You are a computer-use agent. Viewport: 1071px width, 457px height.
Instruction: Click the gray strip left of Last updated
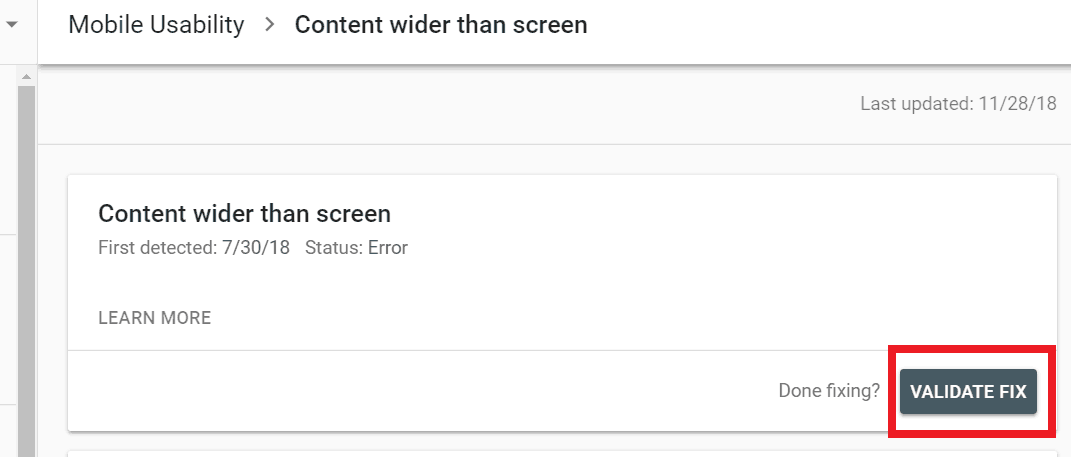(450, 104)
